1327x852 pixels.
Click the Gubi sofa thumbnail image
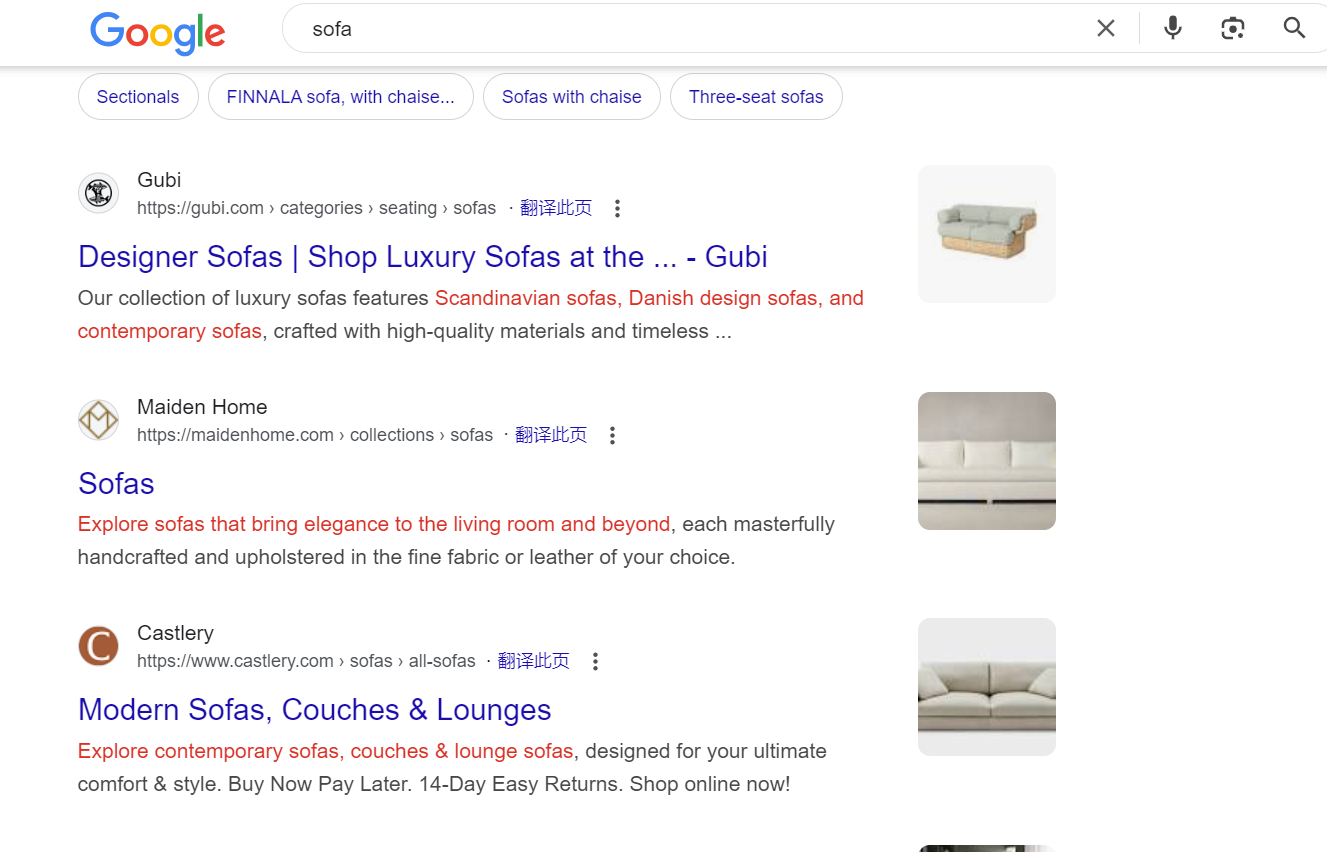click(x=986, y=234)
